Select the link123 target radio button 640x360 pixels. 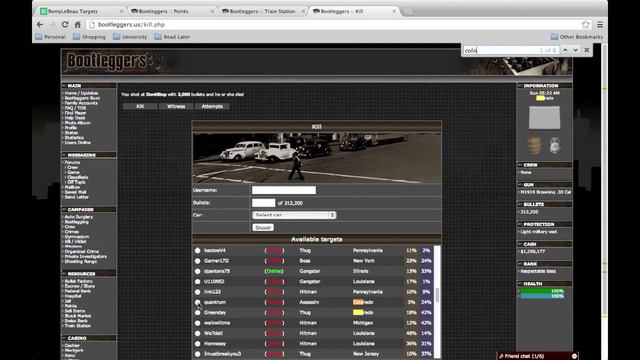(x=198, y=292)
